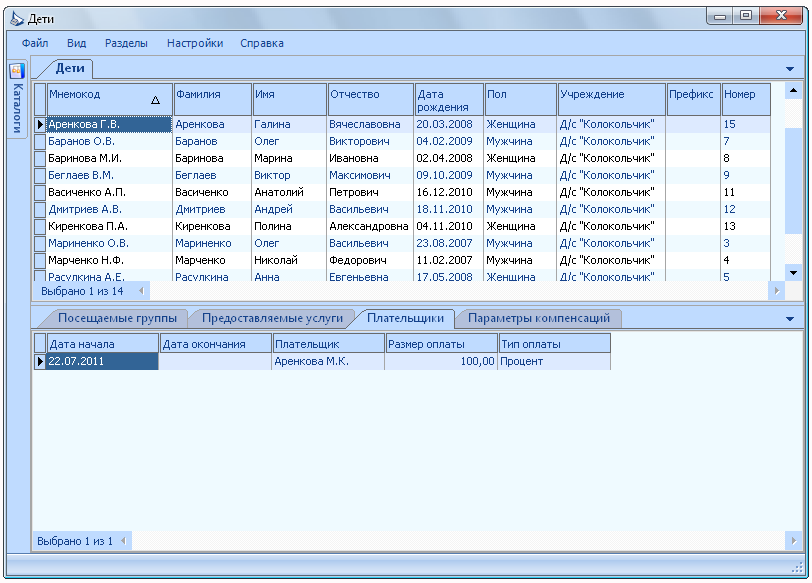Tick the checkbox for Баранов О.В.
This screenshot has height=583, width=812.
pyautogui.click(x=40, y=141)
